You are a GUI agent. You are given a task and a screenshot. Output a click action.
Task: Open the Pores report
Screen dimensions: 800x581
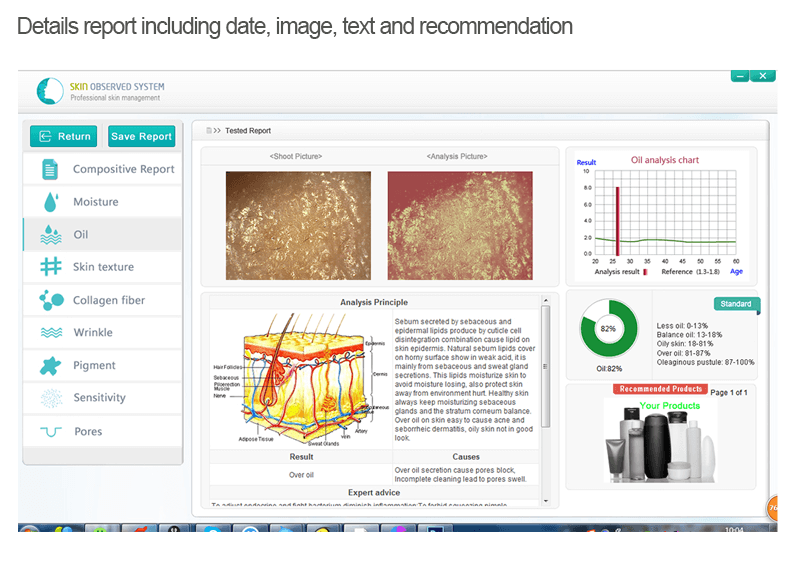pyautogui.click(x=103, y=432)
